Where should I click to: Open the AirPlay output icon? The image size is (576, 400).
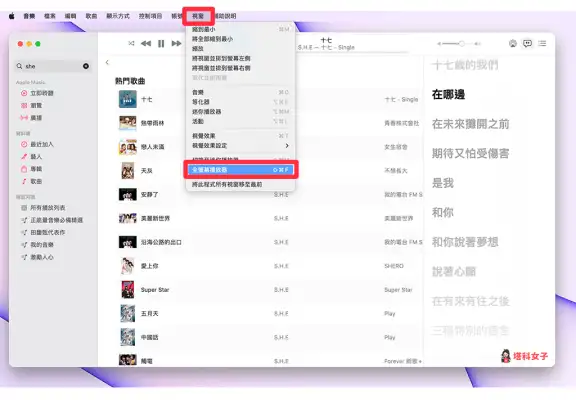point(513,43)
